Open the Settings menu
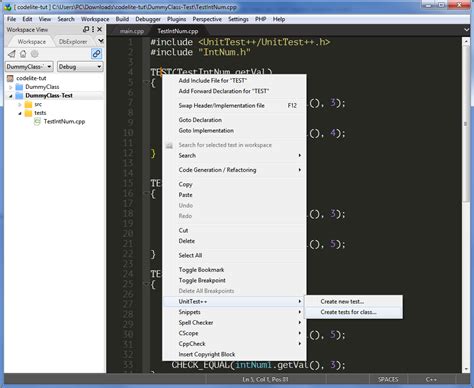The height and width of the screenshot is (388, 474). pos(238,19)
